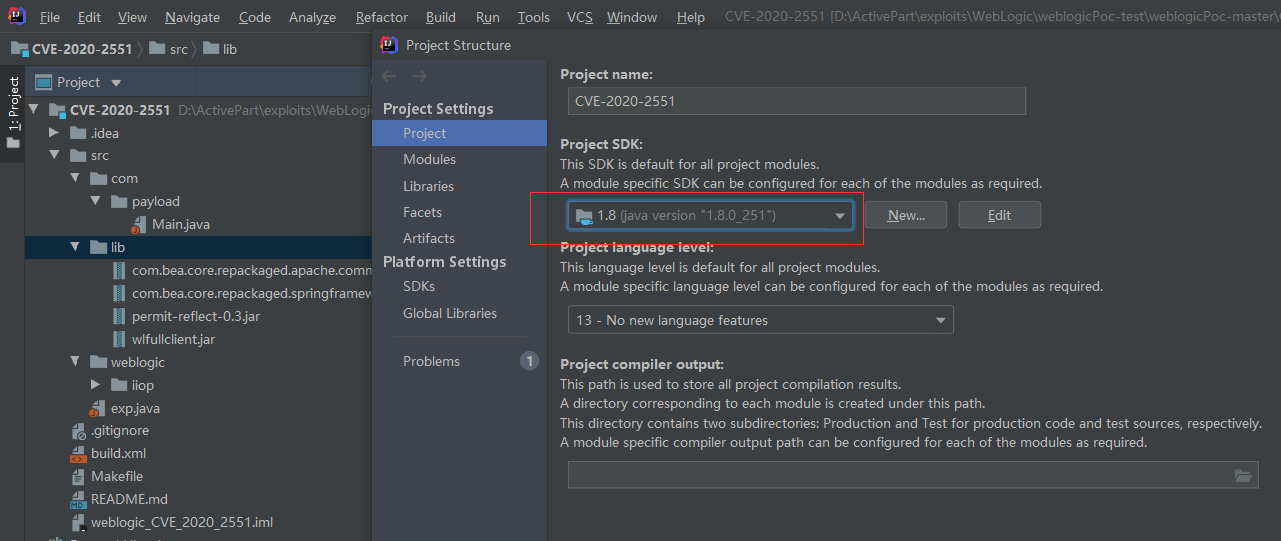
Task: Click the Project tool window panel icon
Action: point(43,83)
